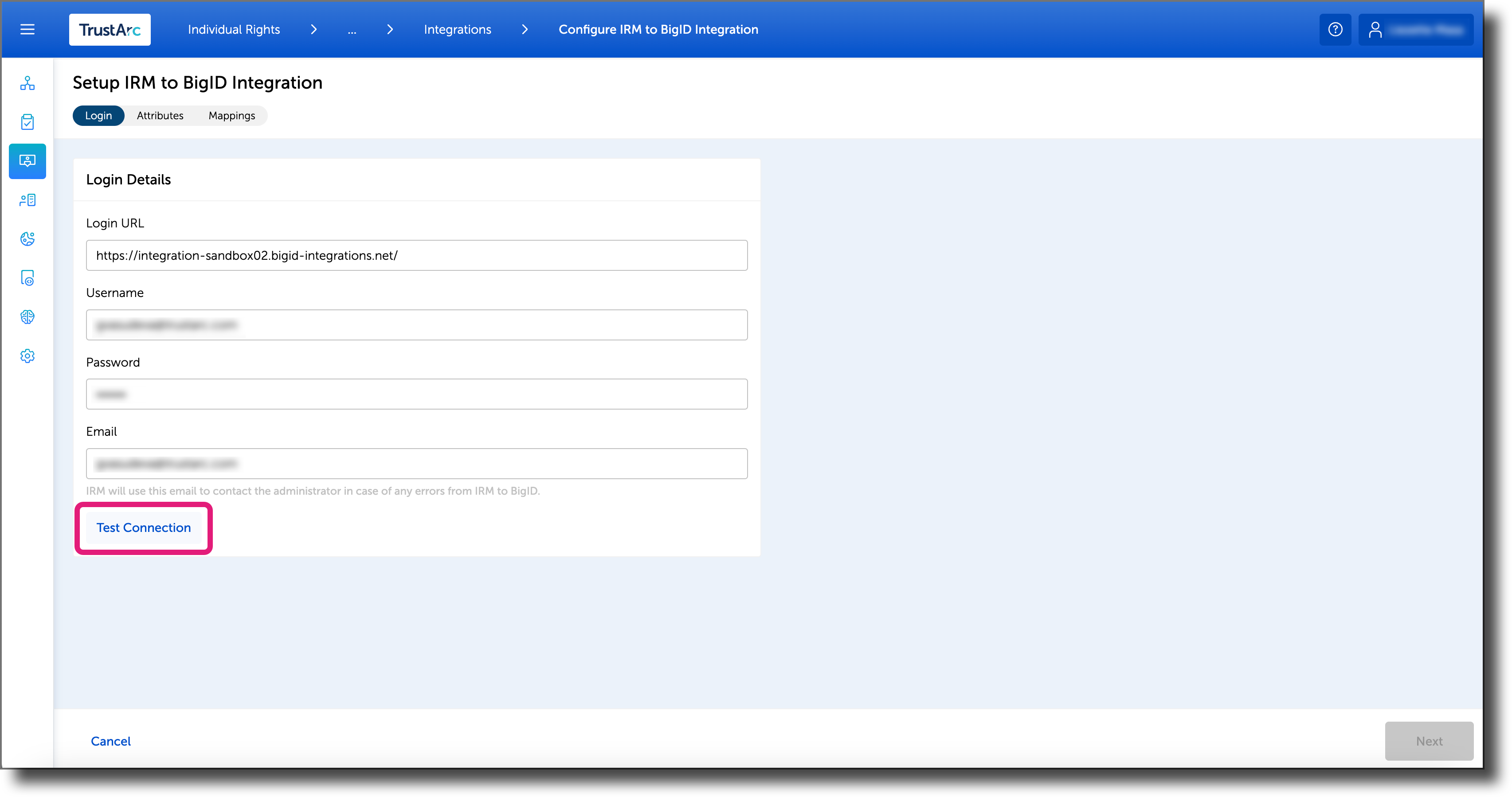Open the hierarchy icon in the sidebar
The width and height of the screenshot is (1512, 797).
pos(27,83)
